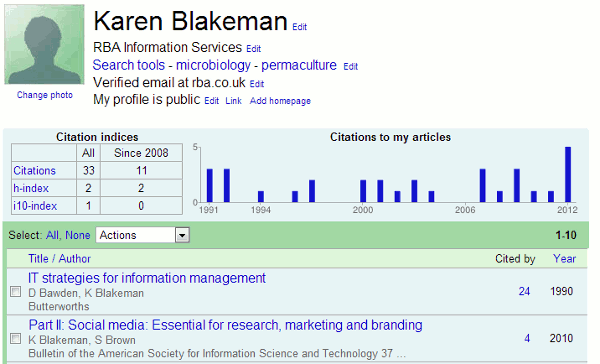Viewport: 600px width, 364px height.
Task: Click the authors D Bawden, K Blakeman
Action: pyautogui.click(x=86, y=293)
